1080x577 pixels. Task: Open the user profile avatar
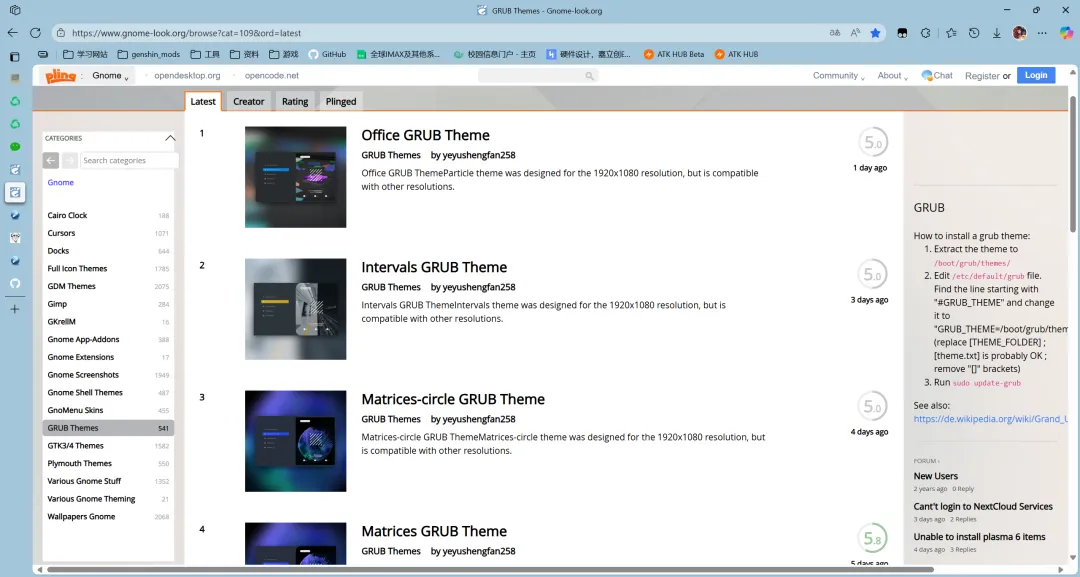coord(1019,32)
